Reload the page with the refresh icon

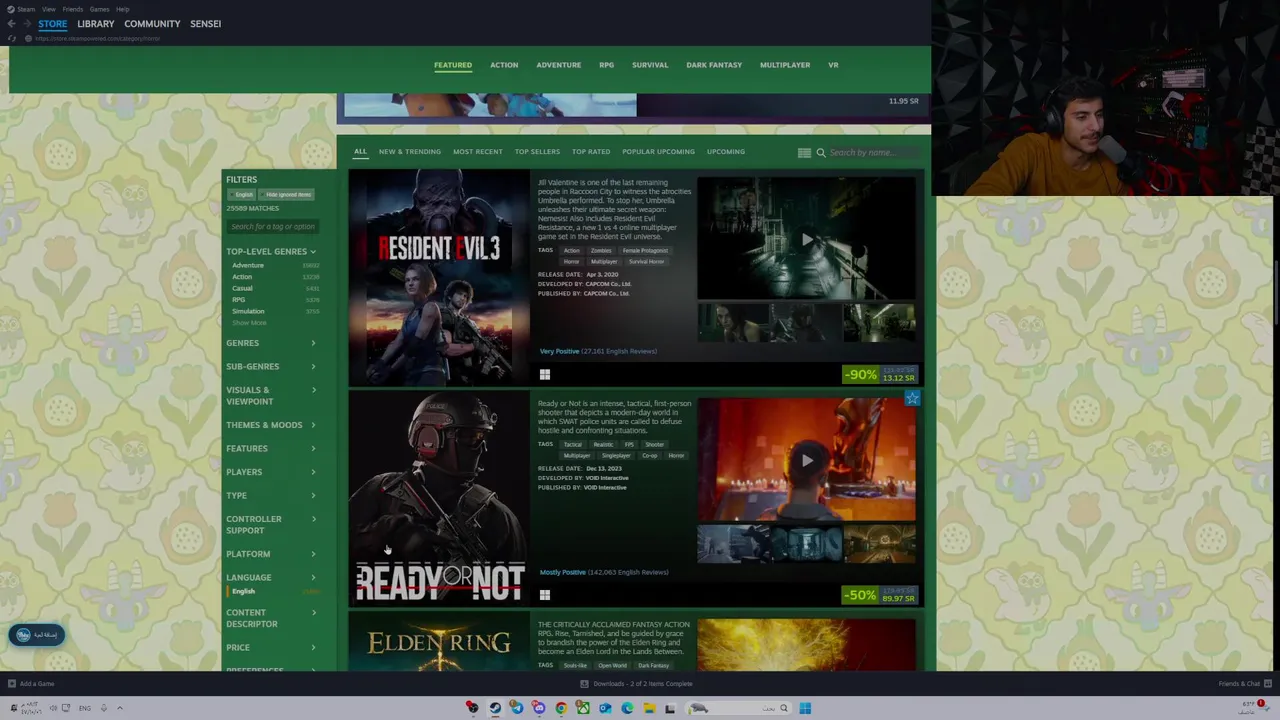(x=12, y=38)
